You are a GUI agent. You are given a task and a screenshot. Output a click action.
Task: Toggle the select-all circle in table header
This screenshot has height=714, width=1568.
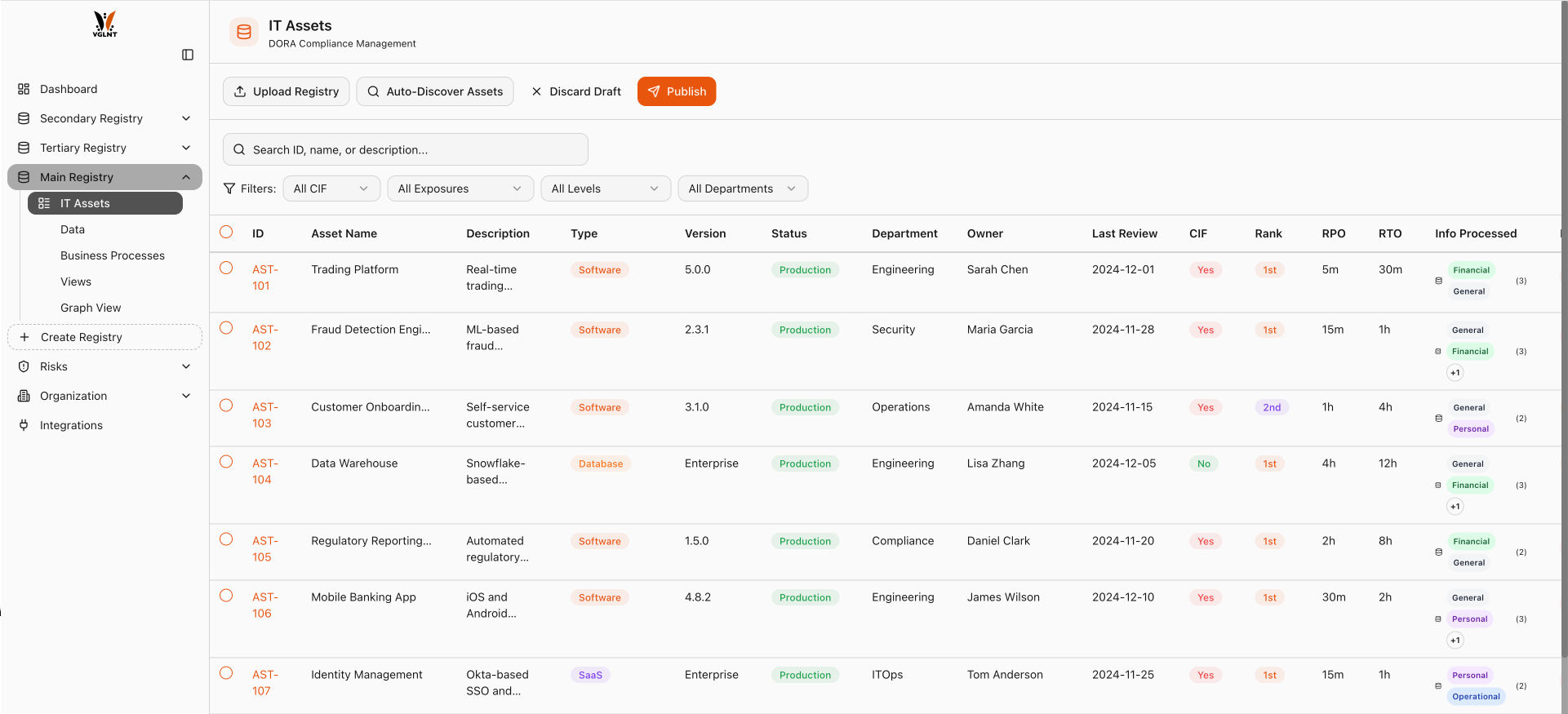pos(226,232)
